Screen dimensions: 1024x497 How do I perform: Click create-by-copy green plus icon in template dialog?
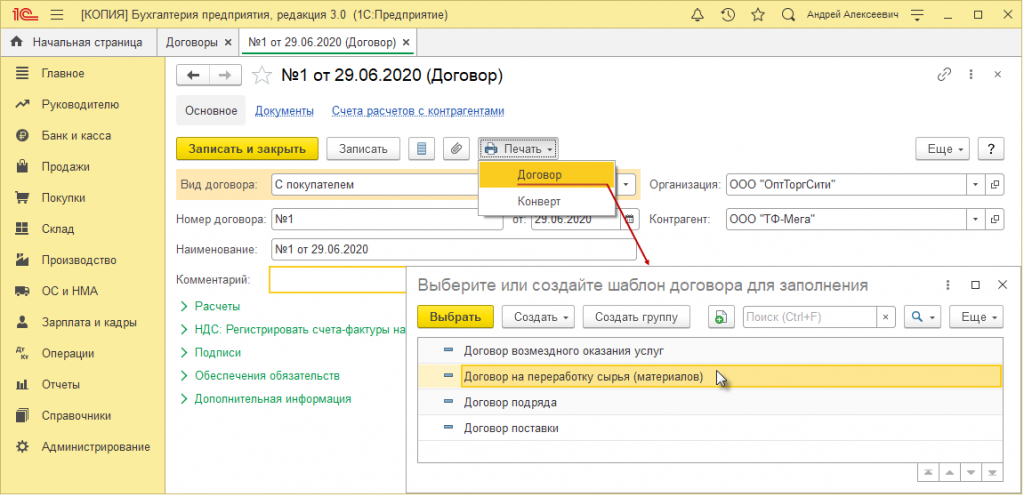pyautogui.click(x=722, y=317)
